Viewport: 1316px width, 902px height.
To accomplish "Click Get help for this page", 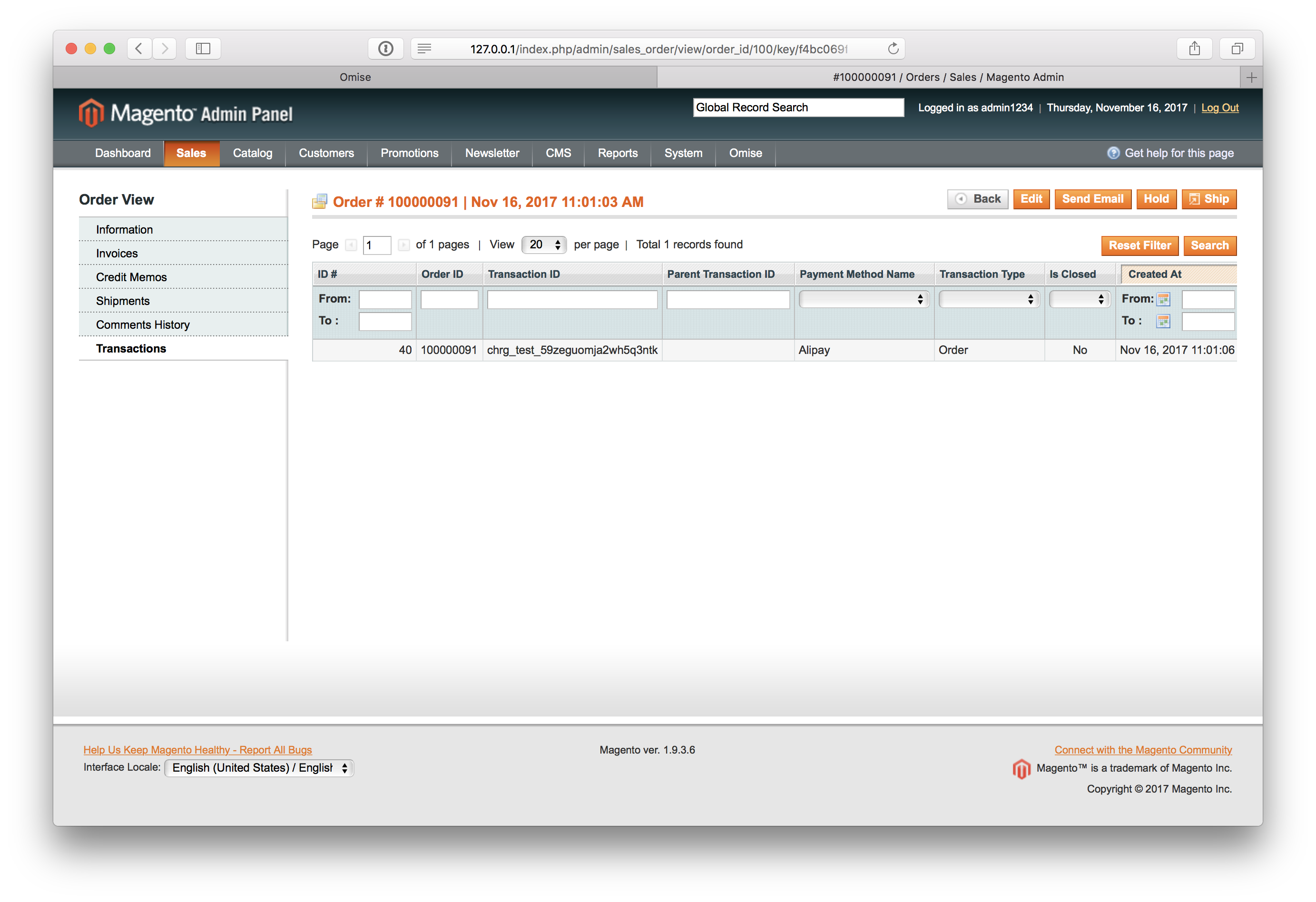I will (1179, 153).
